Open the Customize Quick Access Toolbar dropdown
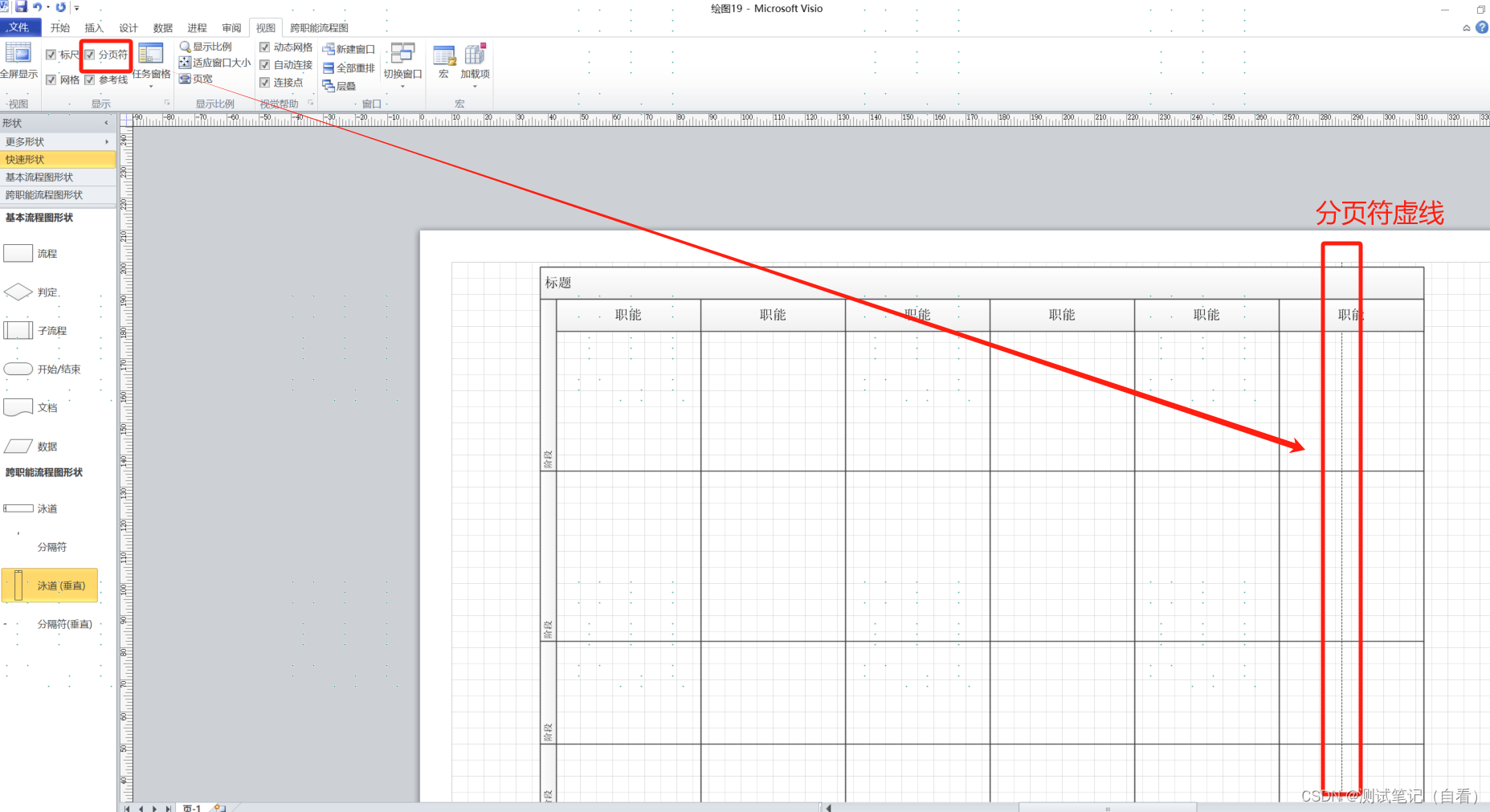Viewport: 1490px width, 812px height. (76, 7)
